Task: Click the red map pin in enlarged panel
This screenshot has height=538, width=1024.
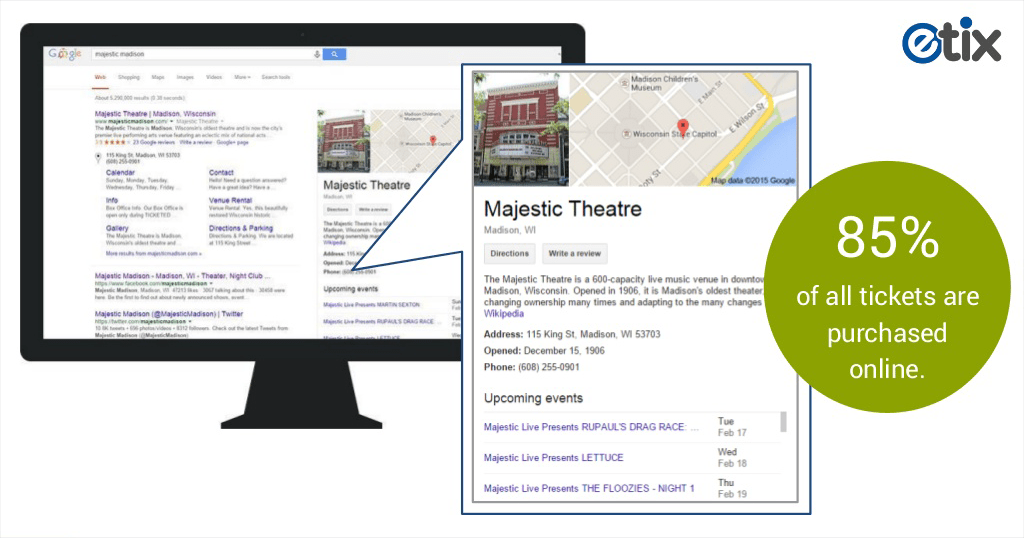Action: tap(682, 127)
